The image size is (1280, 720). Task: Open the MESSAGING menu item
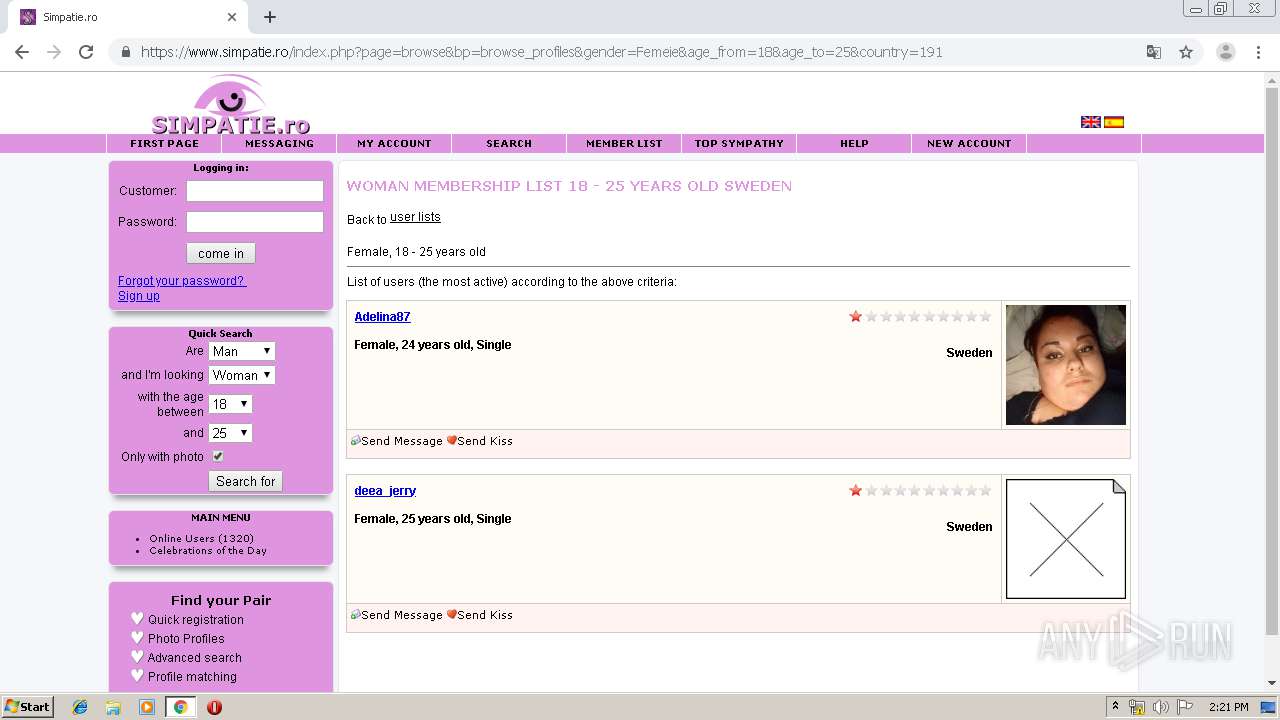tap(279, 143)
